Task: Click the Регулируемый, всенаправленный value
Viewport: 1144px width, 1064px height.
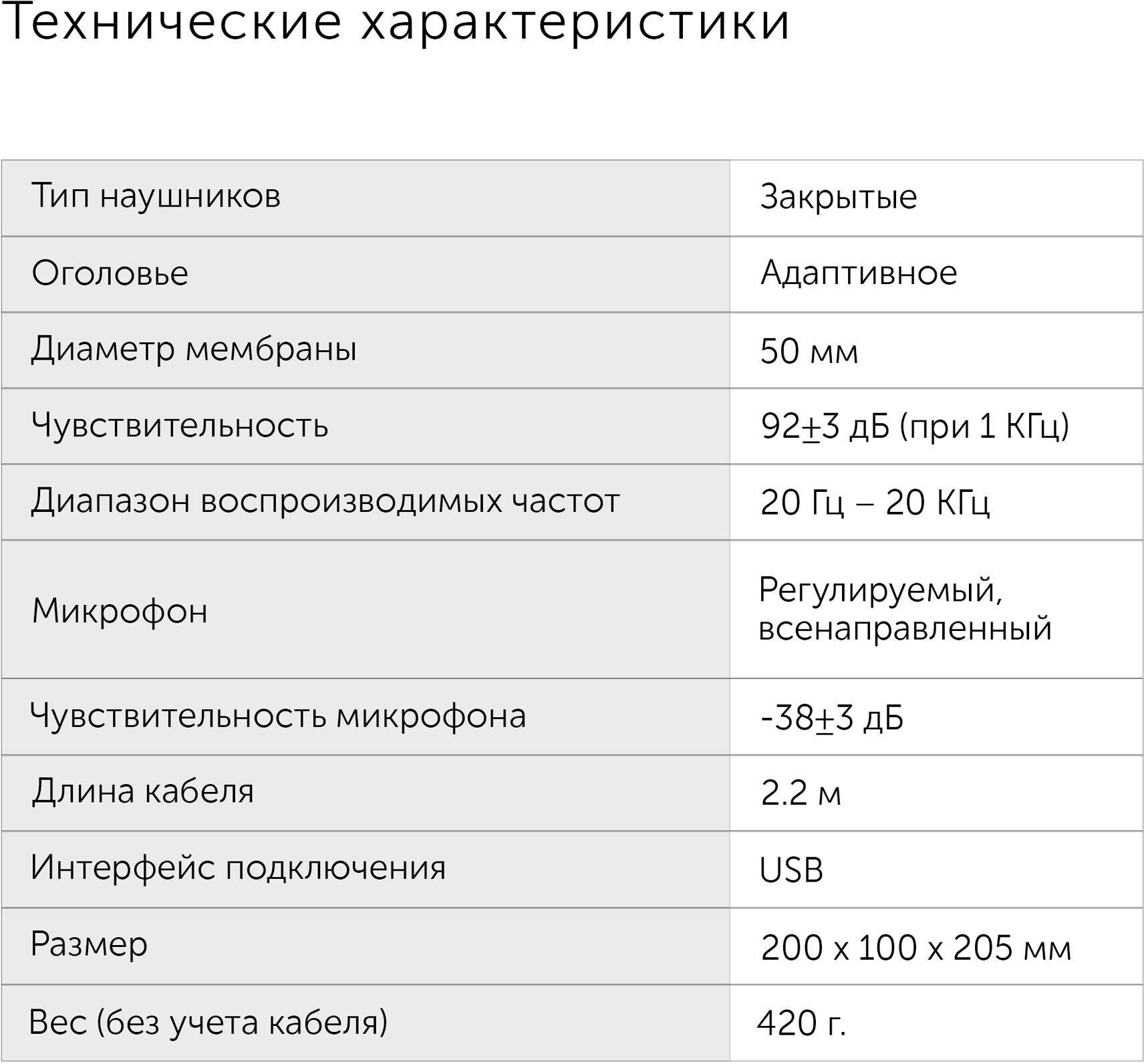Action: 905,609
